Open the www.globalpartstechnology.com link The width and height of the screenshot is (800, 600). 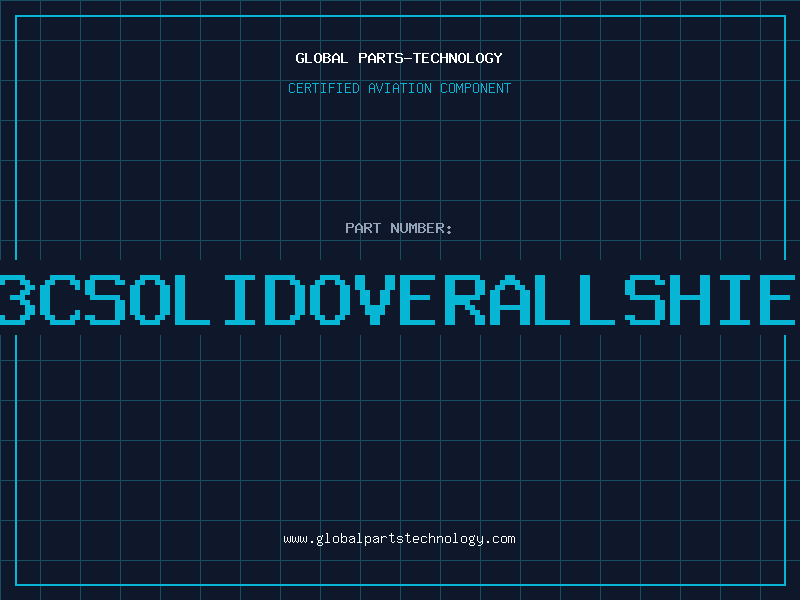click(x=399, y=539)
